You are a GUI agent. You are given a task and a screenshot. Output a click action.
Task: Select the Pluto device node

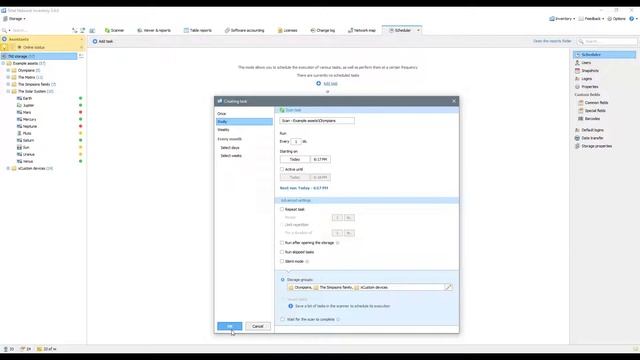[27, 133]
